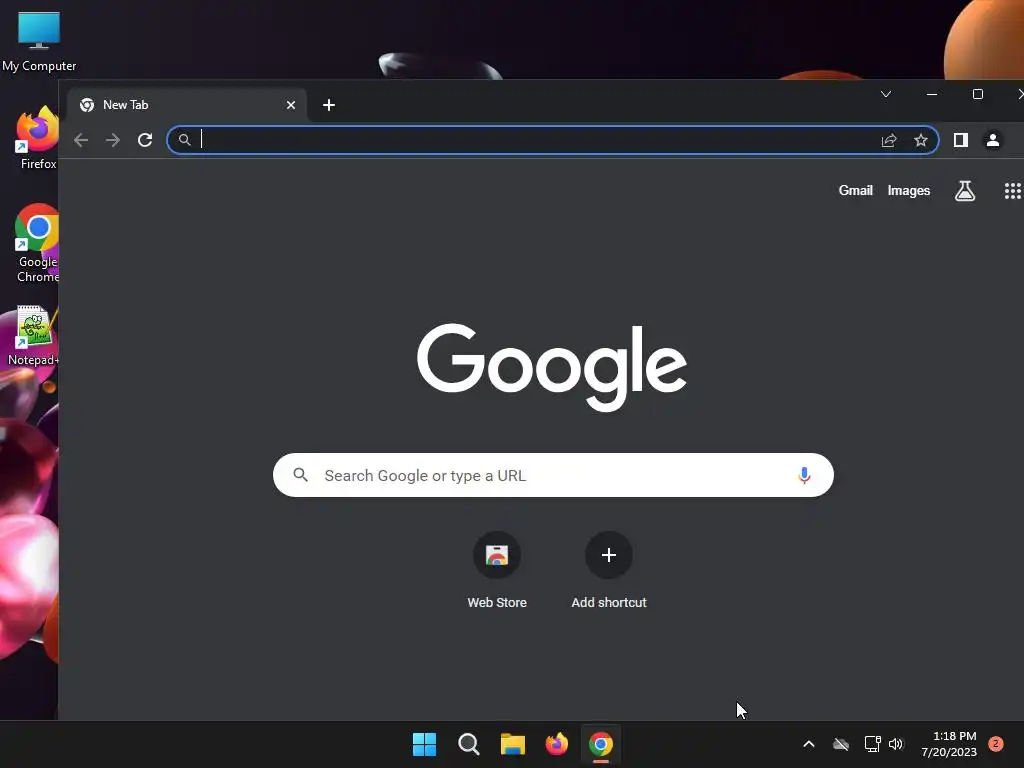Open the notification badge showing 2
The image size is (1024, 768).
tap(996, 744)
